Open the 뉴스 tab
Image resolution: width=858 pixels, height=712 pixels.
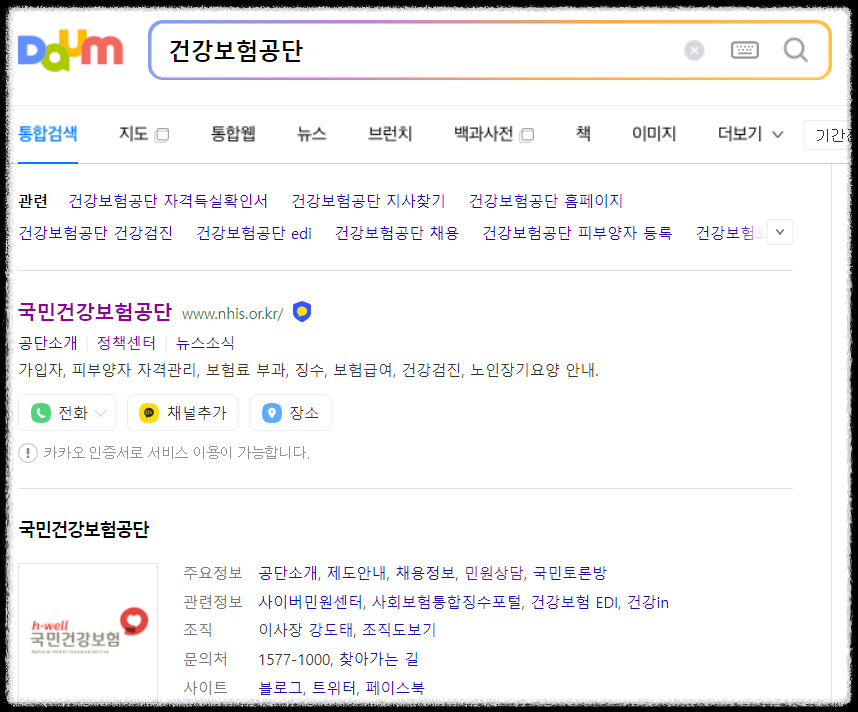(x=311, y=134)
